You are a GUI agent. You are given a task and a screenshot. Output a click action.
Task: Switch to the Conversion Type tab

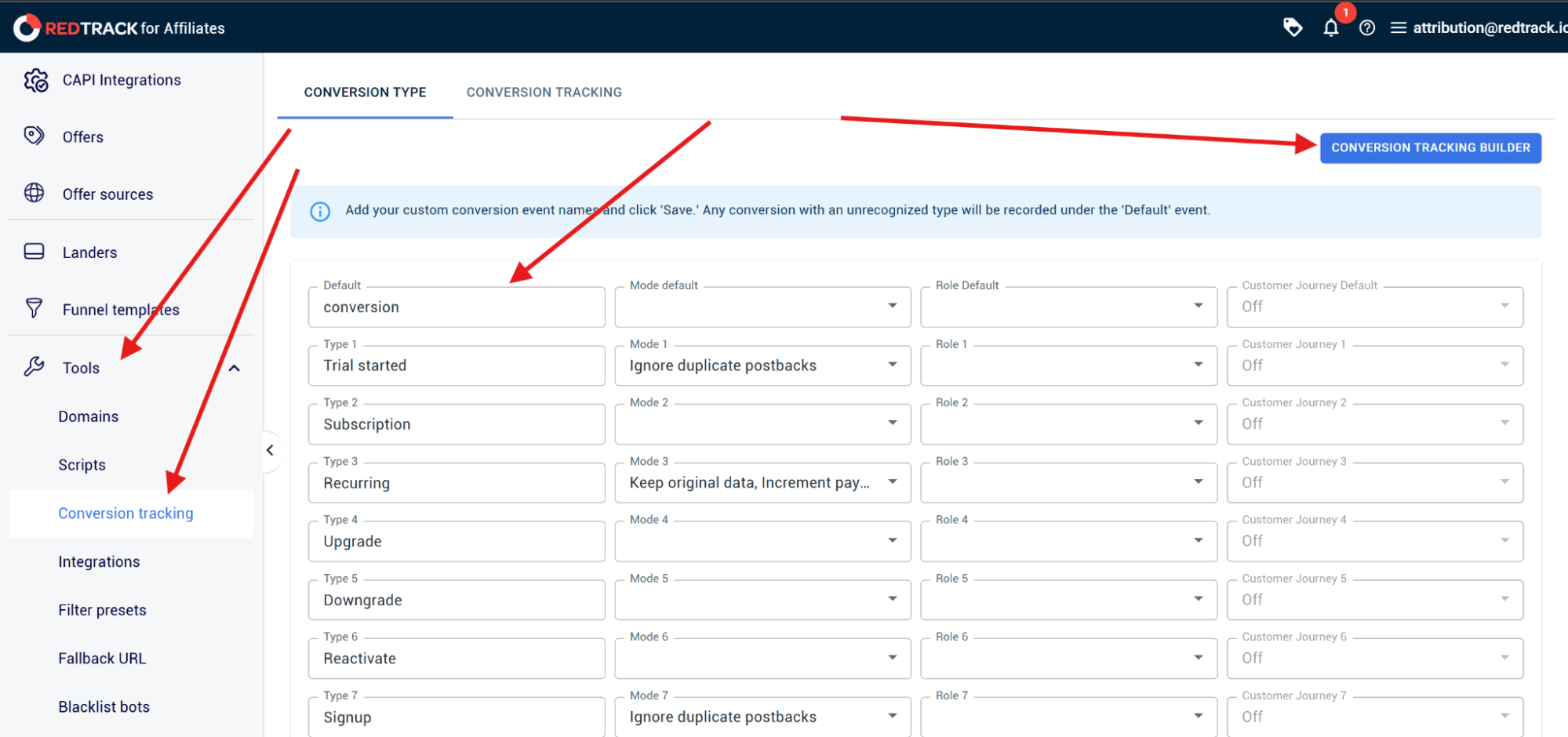pos(365,93)
